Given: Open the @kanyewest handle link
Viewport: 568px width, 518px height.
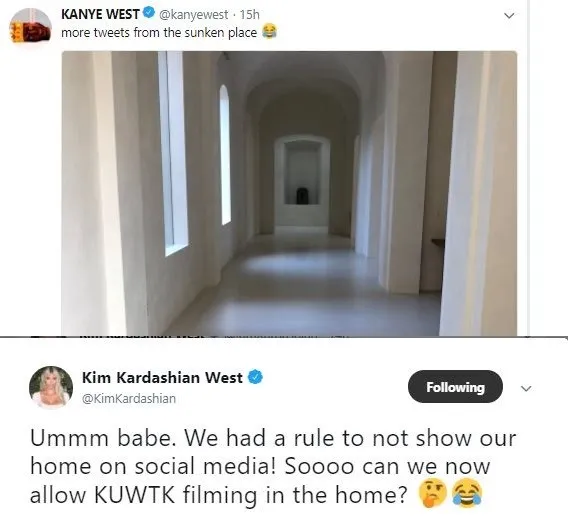Looking at the screenshot, I should pos(193,14).
